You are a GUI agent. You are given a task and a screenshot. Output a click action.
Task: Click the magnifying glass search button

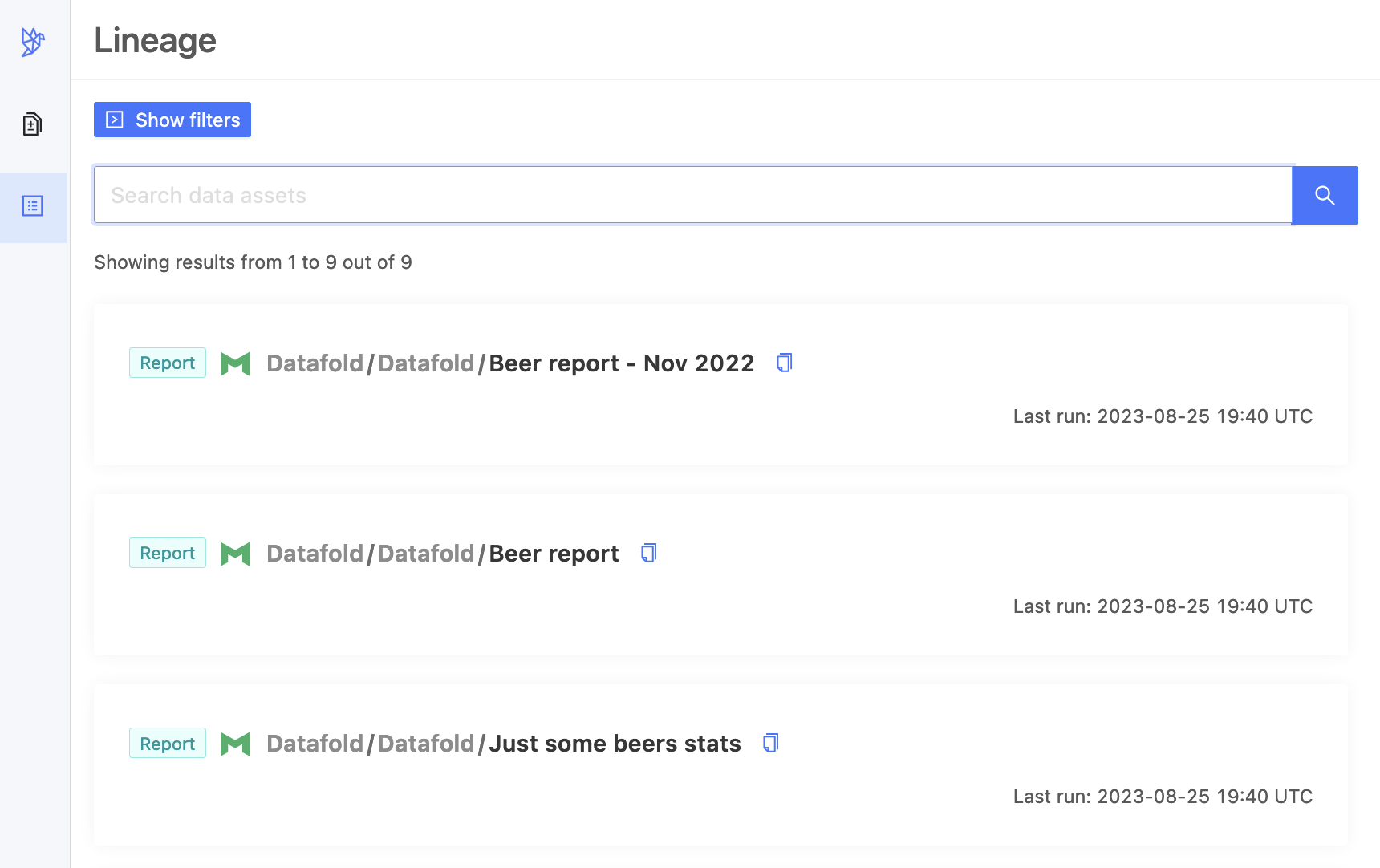pyautogui.click(x=1325, y=195)
